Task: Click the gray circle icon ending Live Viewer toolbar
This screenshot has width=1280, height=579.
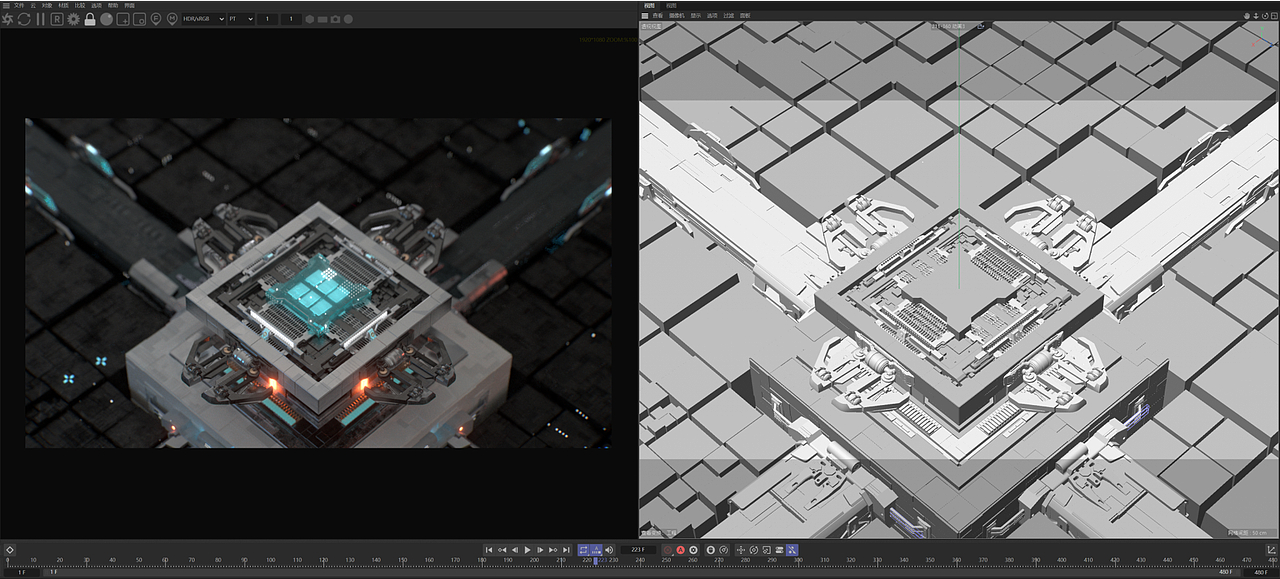Action: [x=348, y=19]
